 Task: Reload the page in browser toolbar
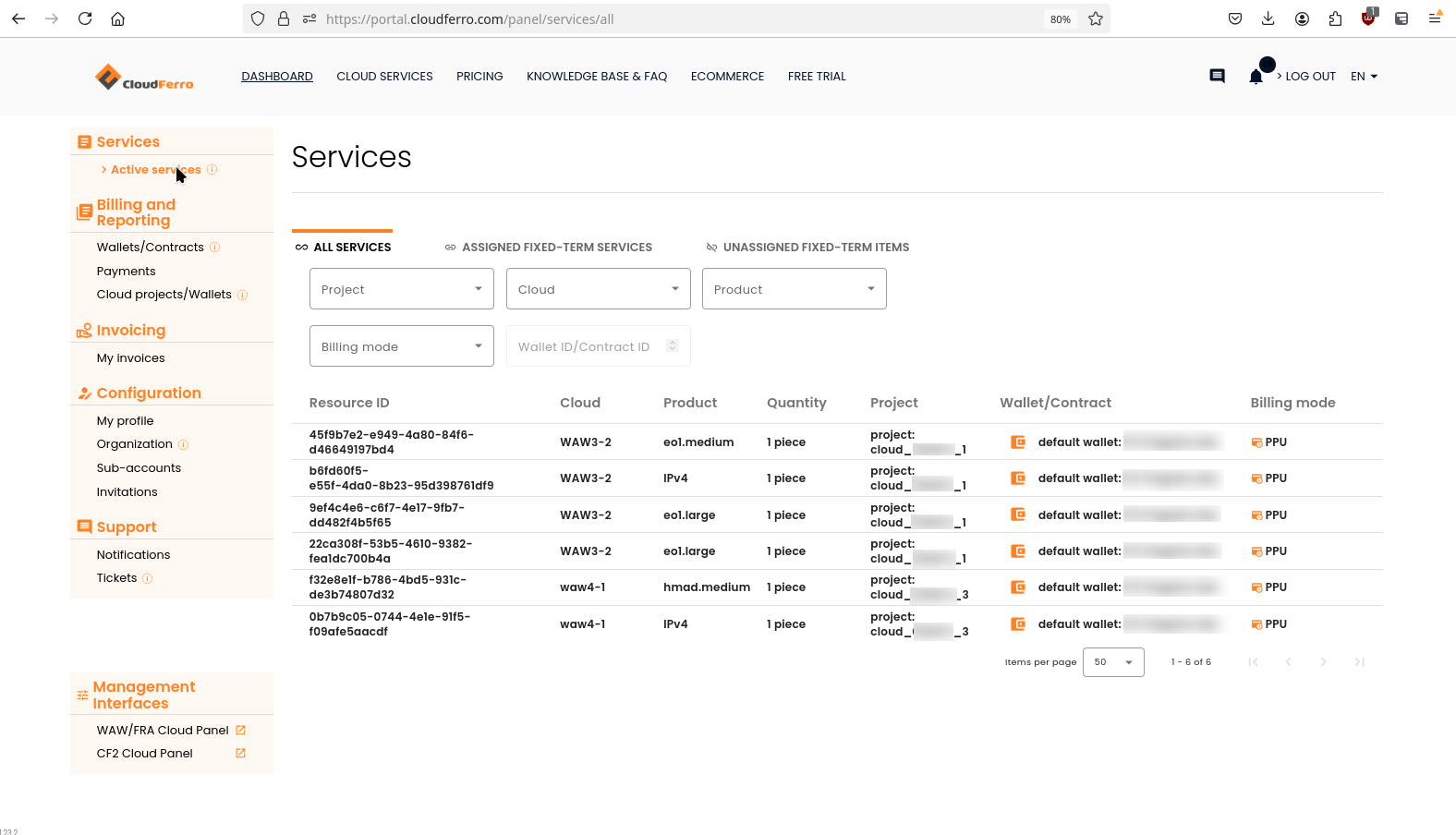click(85, 19)
